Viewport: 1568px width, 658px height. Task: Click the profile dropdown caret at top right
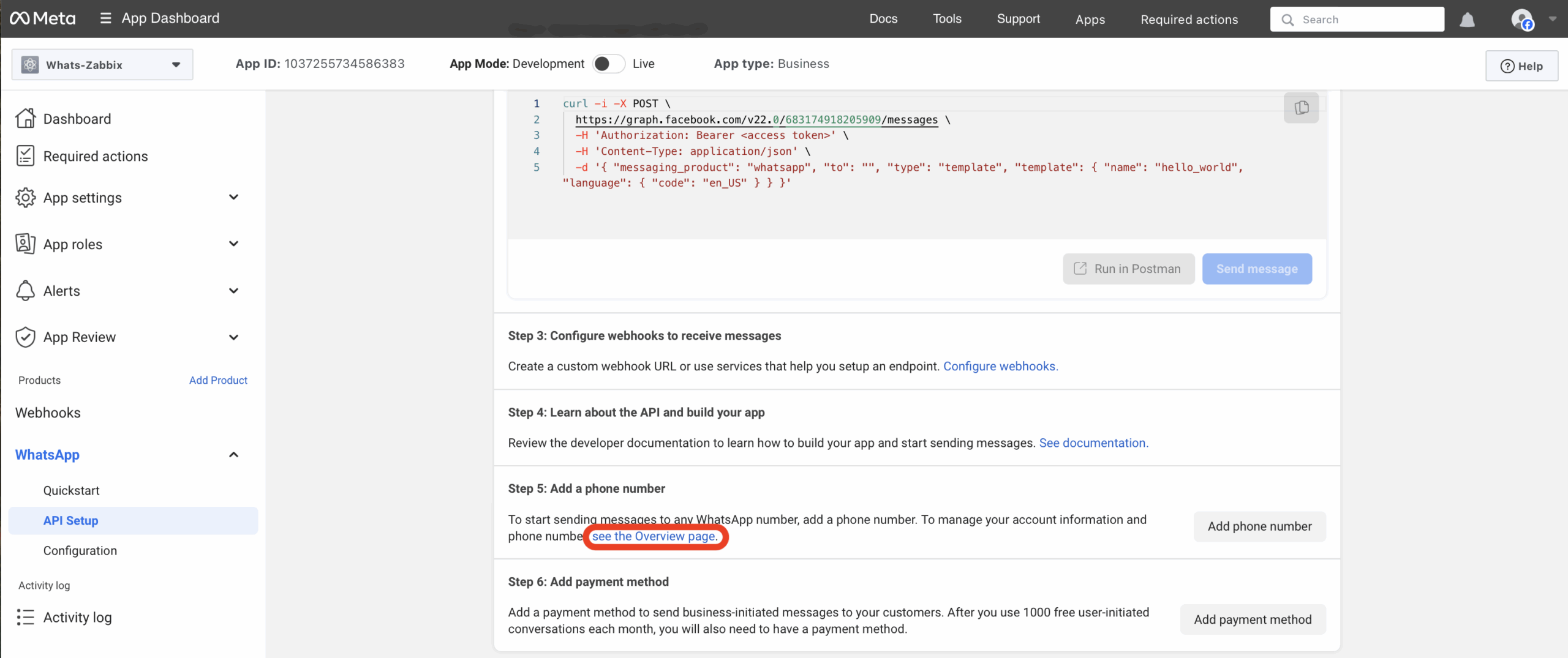1552,19
